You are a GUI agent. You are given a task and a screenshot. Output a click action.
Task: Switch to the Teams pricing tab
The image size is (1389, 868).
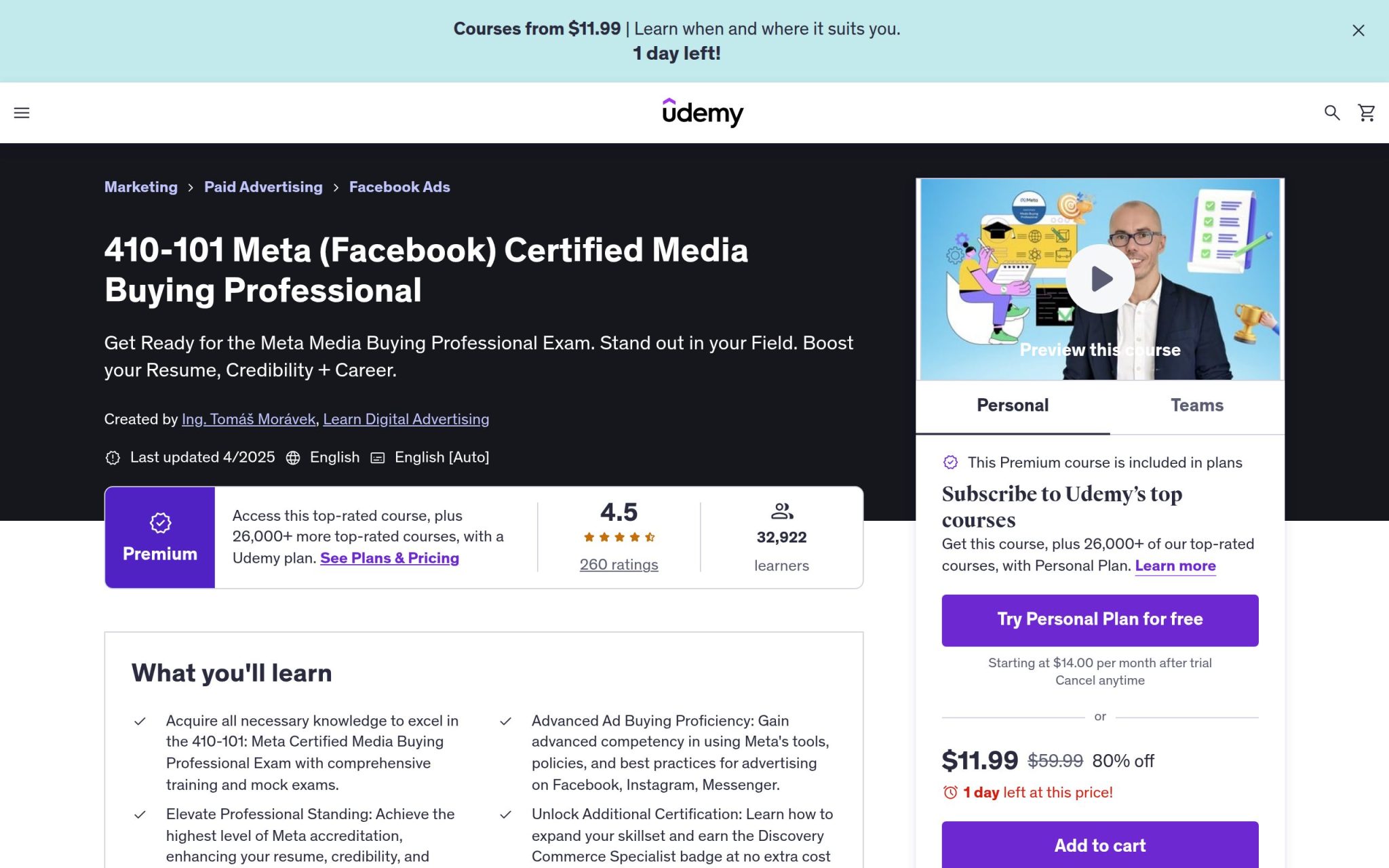1197,405
